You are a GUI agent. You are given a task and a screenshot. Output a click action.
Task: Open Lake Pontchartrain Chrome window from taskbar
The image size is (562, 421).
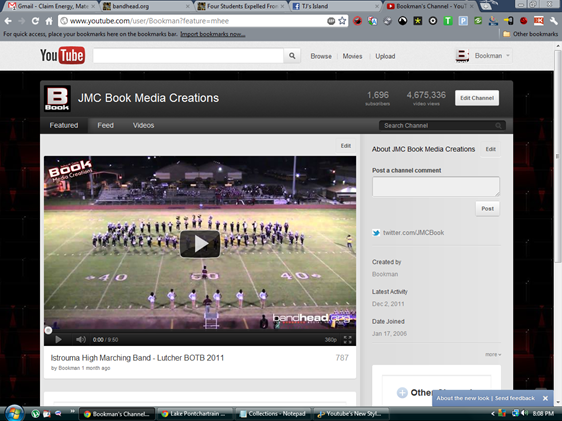pos(195,414)
